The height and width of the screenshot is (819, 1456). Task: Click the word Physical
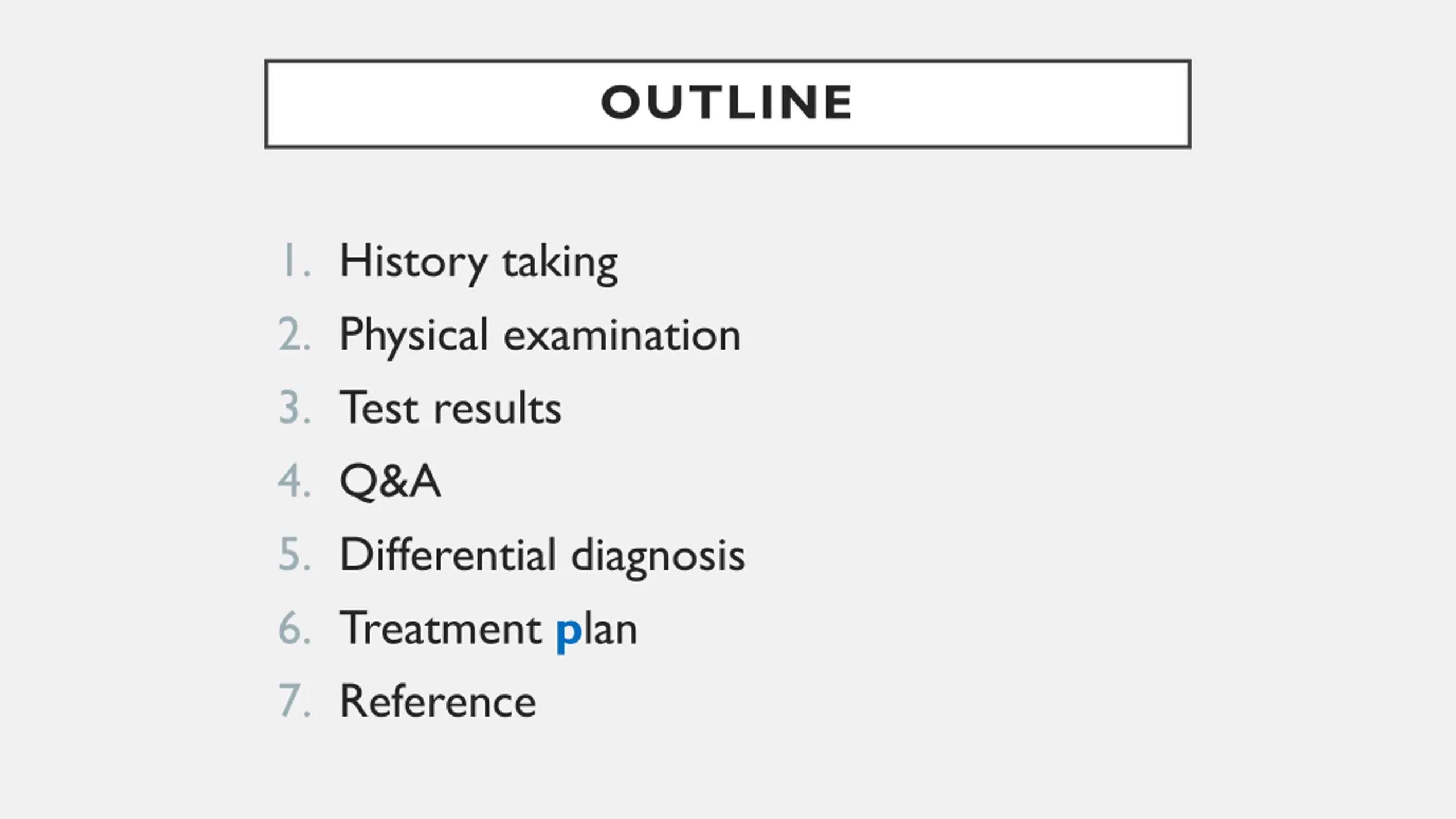414,336
